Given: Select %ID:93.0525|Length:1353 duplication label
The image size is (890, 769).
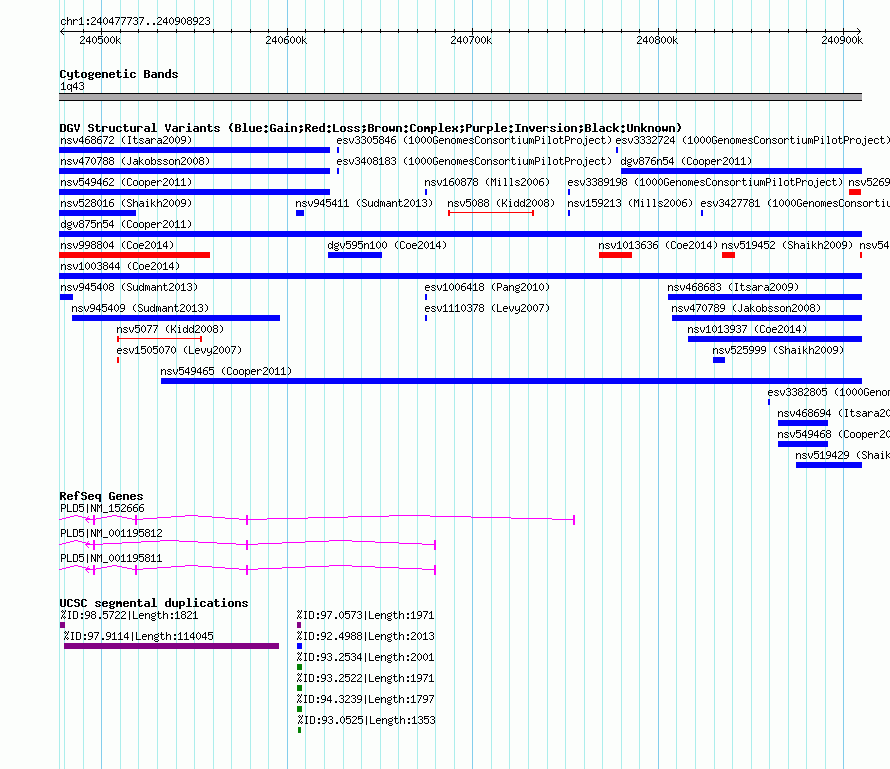Looking at the screenshot, I should pos(366,720).
